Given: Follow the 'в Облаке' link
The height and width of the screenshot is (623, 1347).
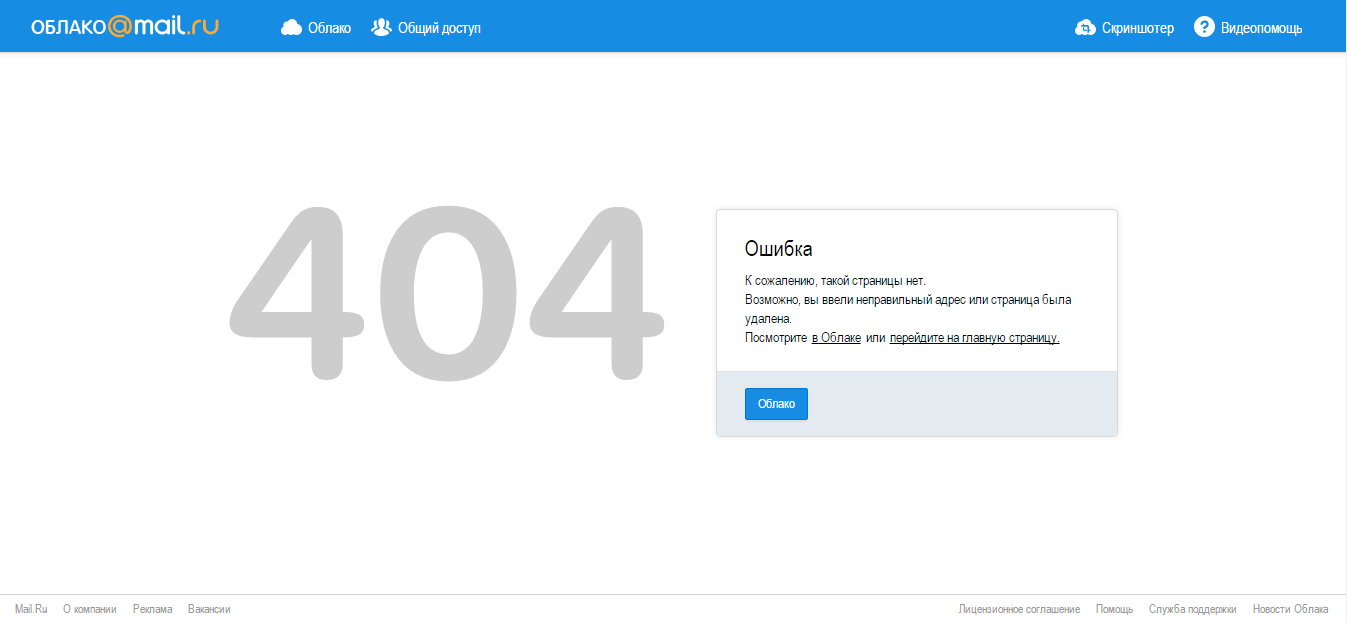Looking at the screenshot, I should 836,338.
